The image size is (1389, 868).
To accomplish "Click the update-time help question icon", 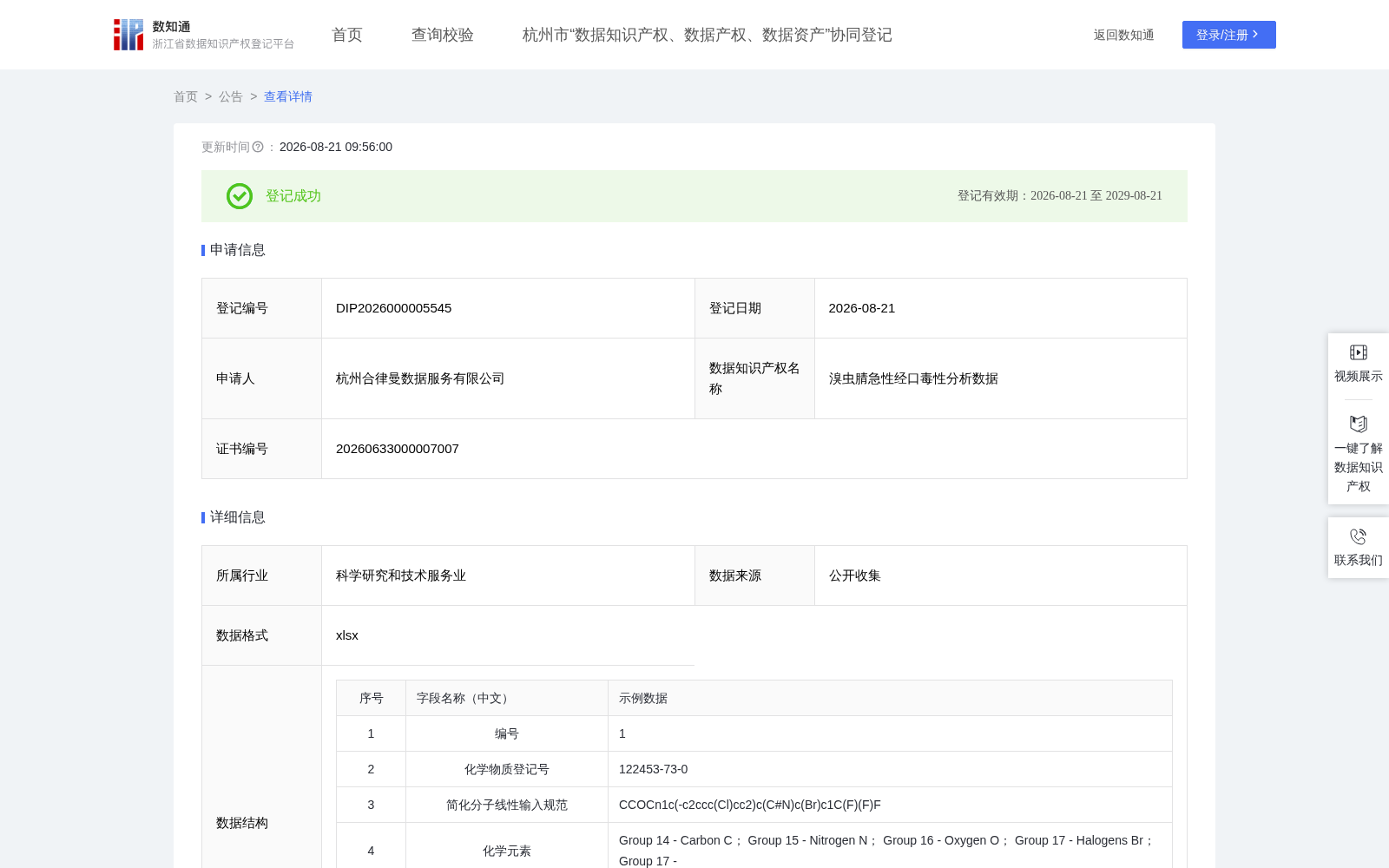I will (x=258, y=148).
